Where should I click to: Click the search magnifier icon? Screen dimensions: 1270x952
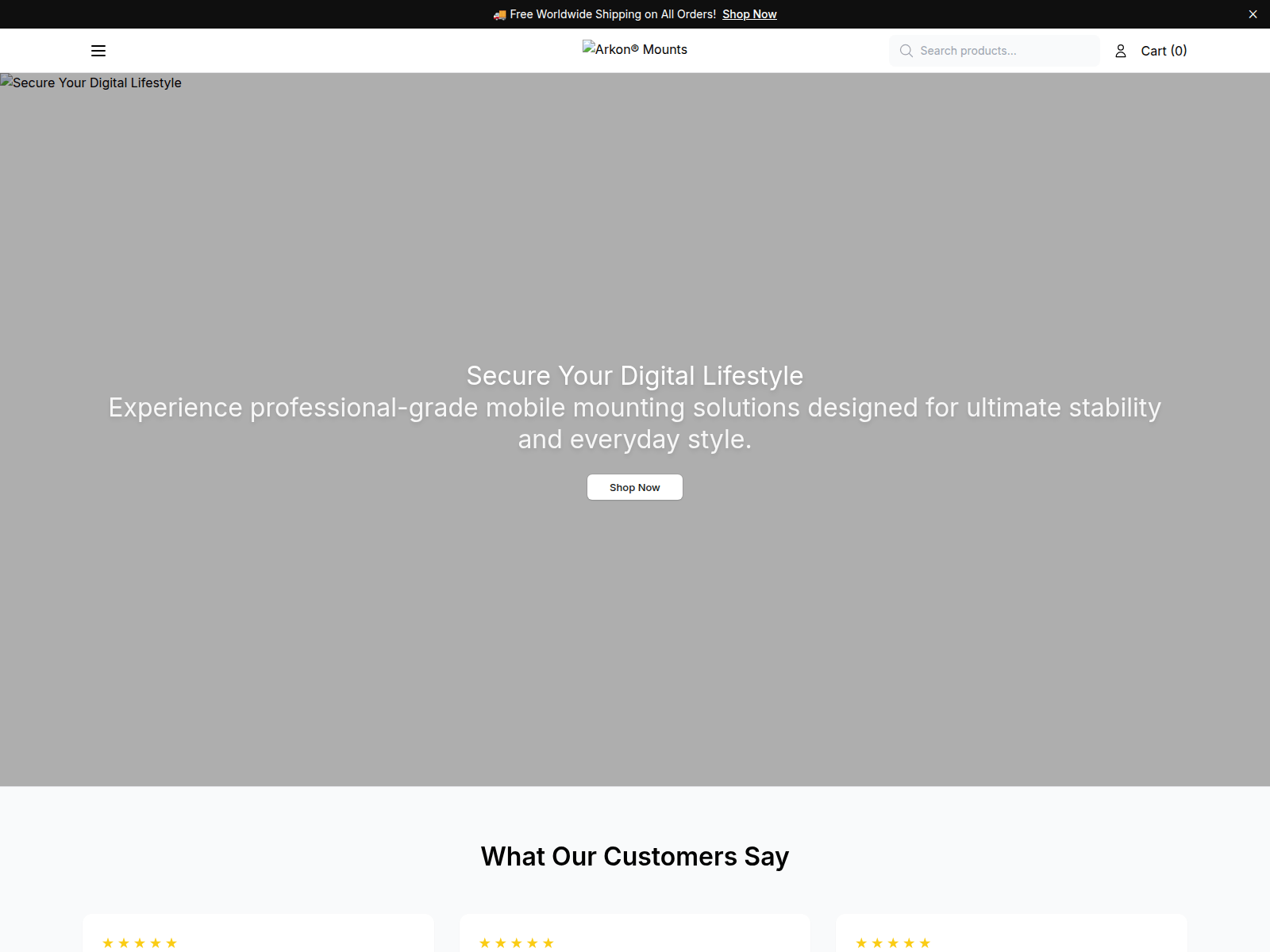pyautogui.click(x=906, y=51)
